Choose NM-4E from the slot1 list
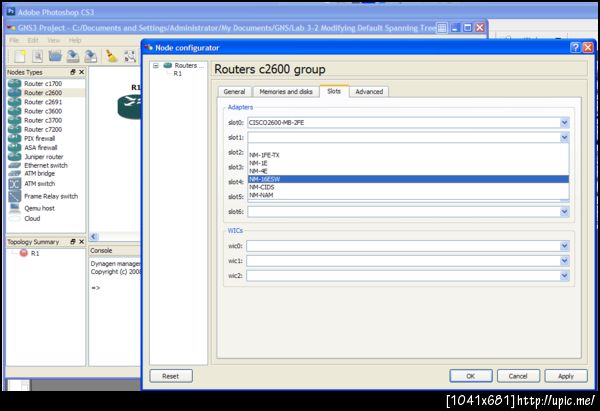Image resolution: width=600 pixels, height=411 pixels. 408,171
